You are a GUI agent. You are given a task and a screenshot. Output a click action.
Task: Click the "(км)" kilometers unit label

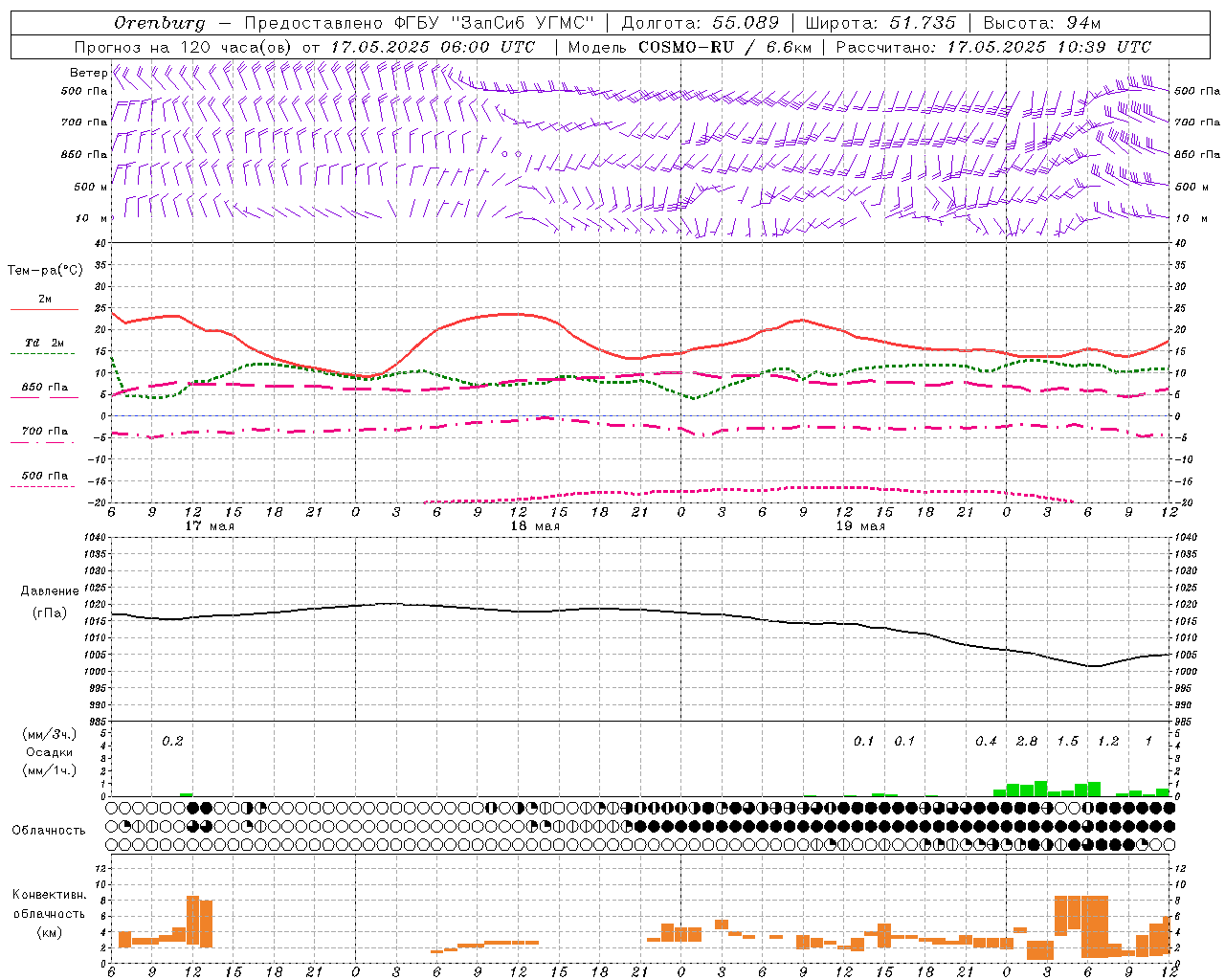[x=50, y=932]
